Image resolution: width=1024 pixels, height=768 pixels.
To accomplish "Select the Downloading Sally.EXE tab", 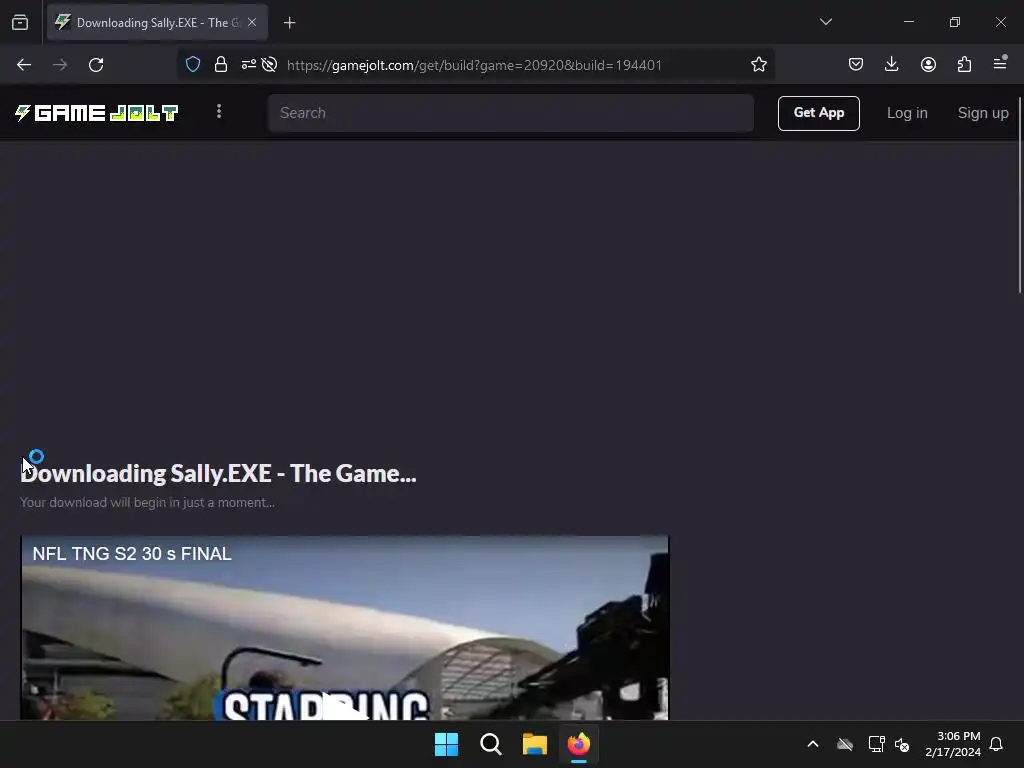I will click(157, 22).
